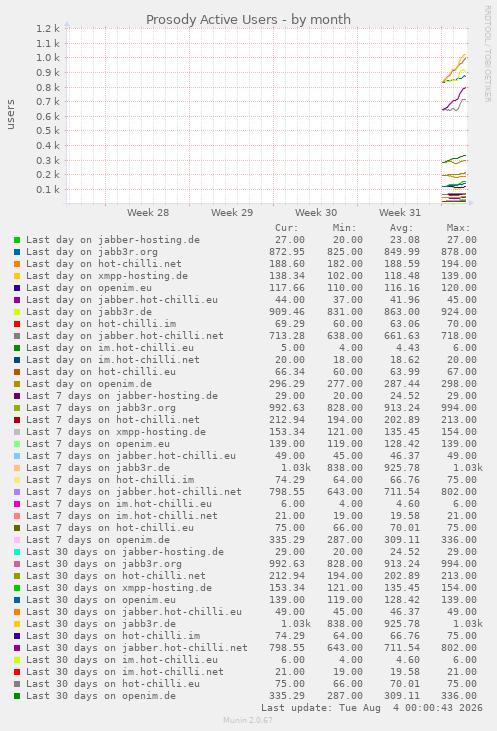Click the orange swatch for 'Last day on hot-chilli.net'
This screenshot has width=497, height=731.
17,264
